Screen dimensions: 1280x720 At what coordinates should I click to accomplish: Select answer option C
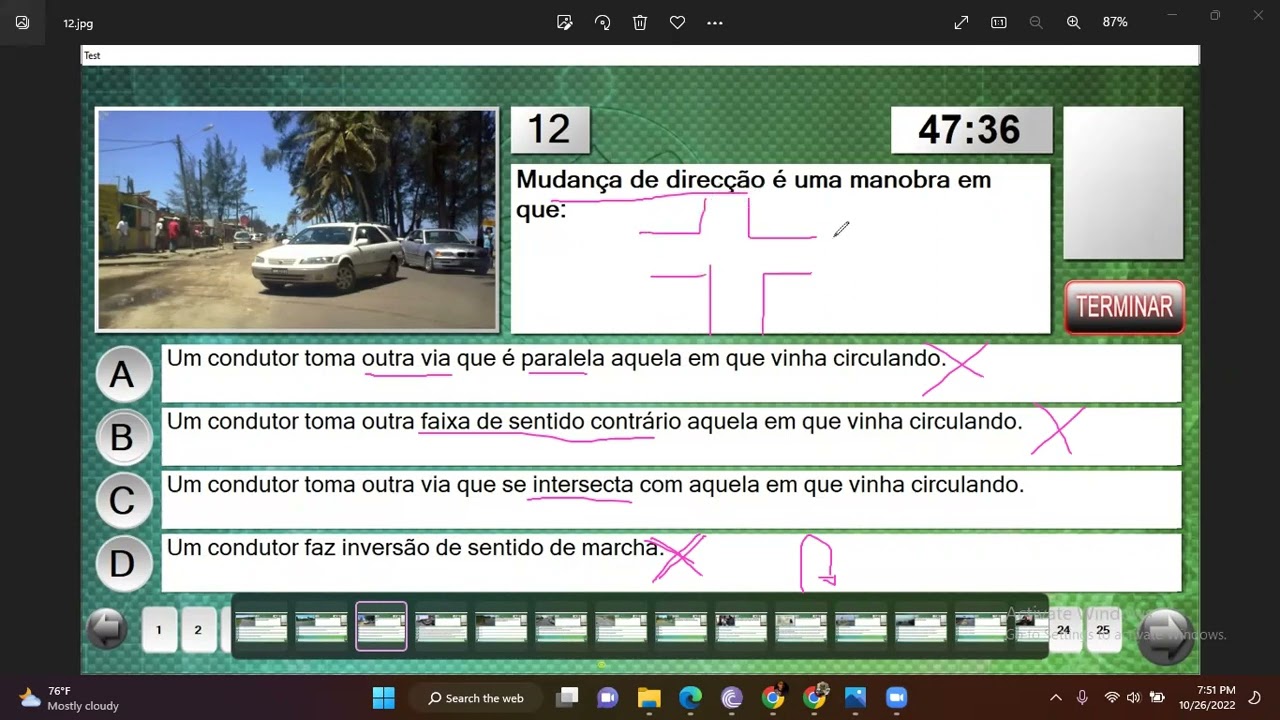tap(122, 500)
